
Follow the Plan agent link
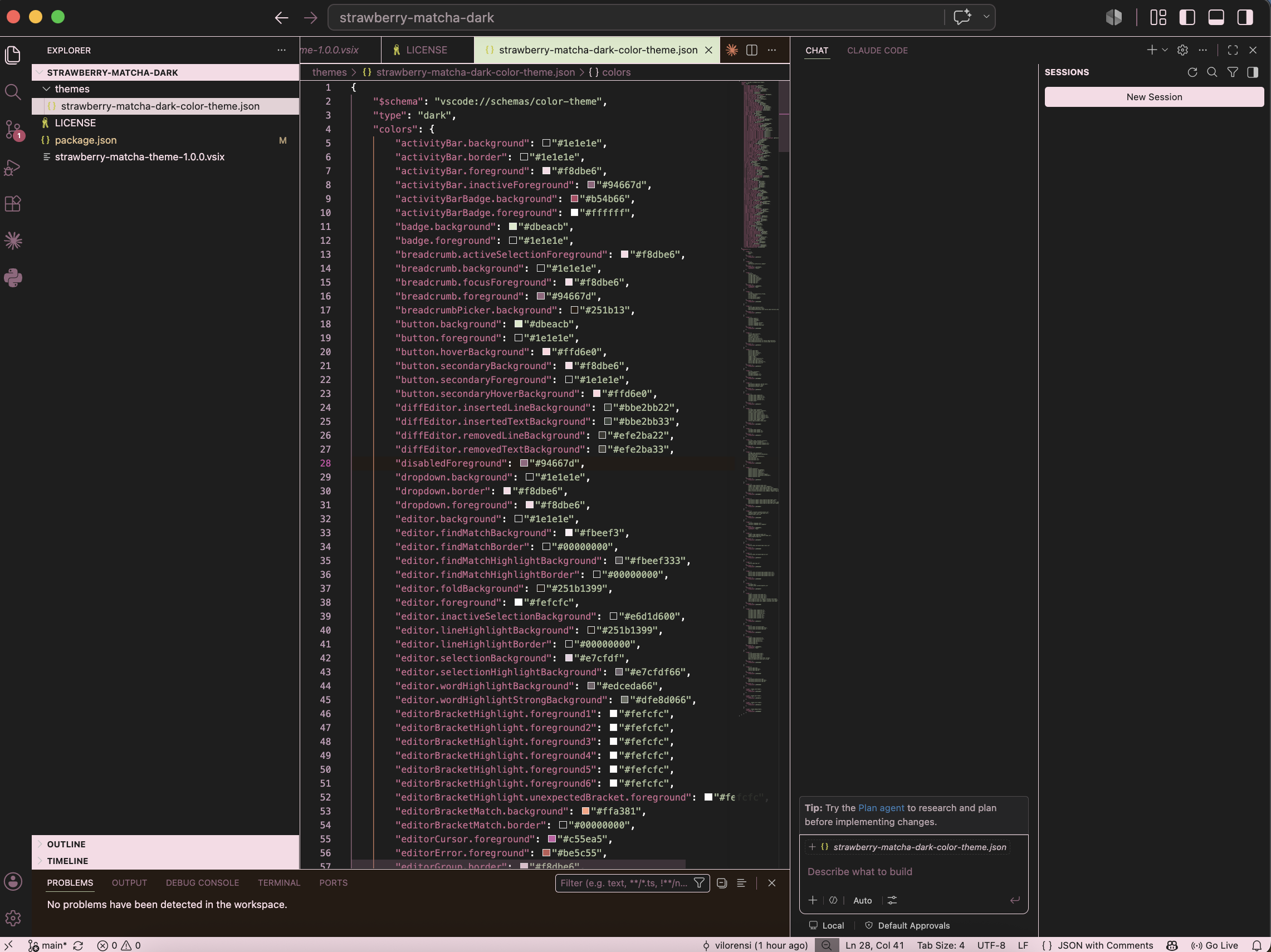pyautogui.click(x=881, y=808)
